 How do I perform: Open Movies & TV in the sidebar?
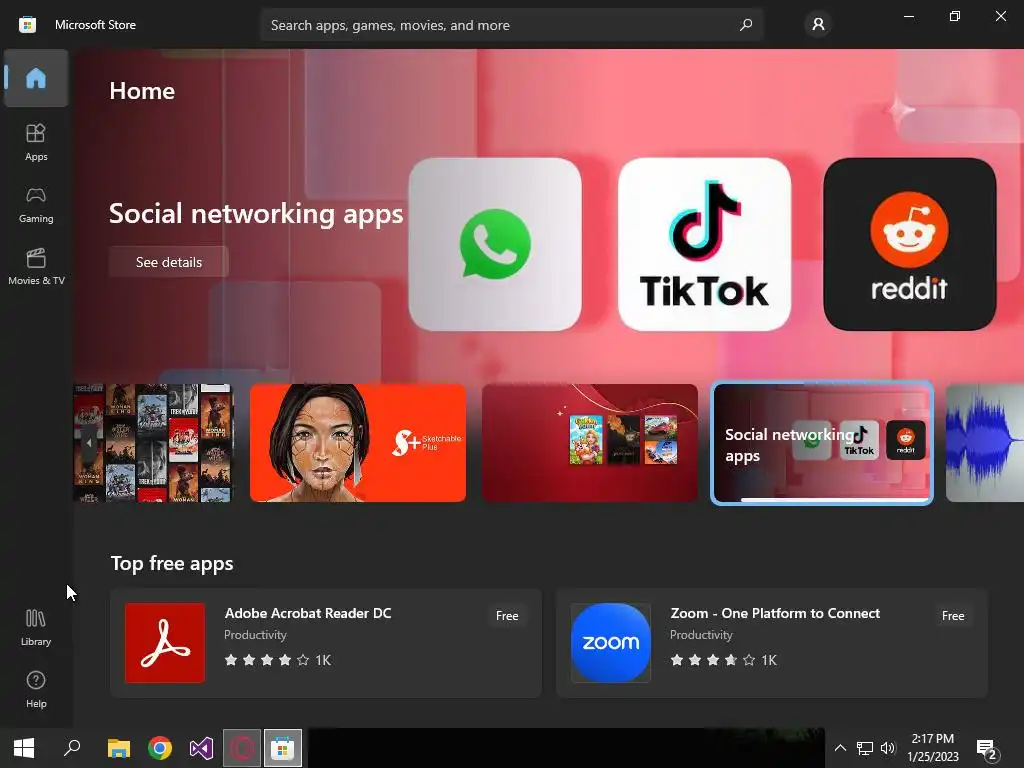(x=36, y=266)
